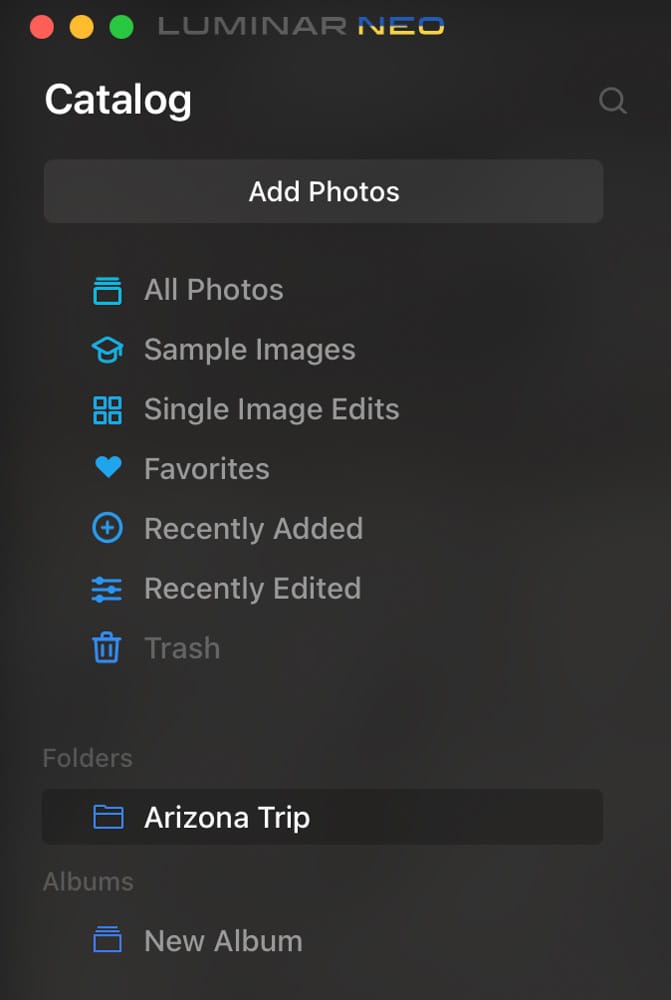This screenshot has height=1000, width=671.
Task: View the Favorites list
Action: pyautogui.click(x=207, y=469)
